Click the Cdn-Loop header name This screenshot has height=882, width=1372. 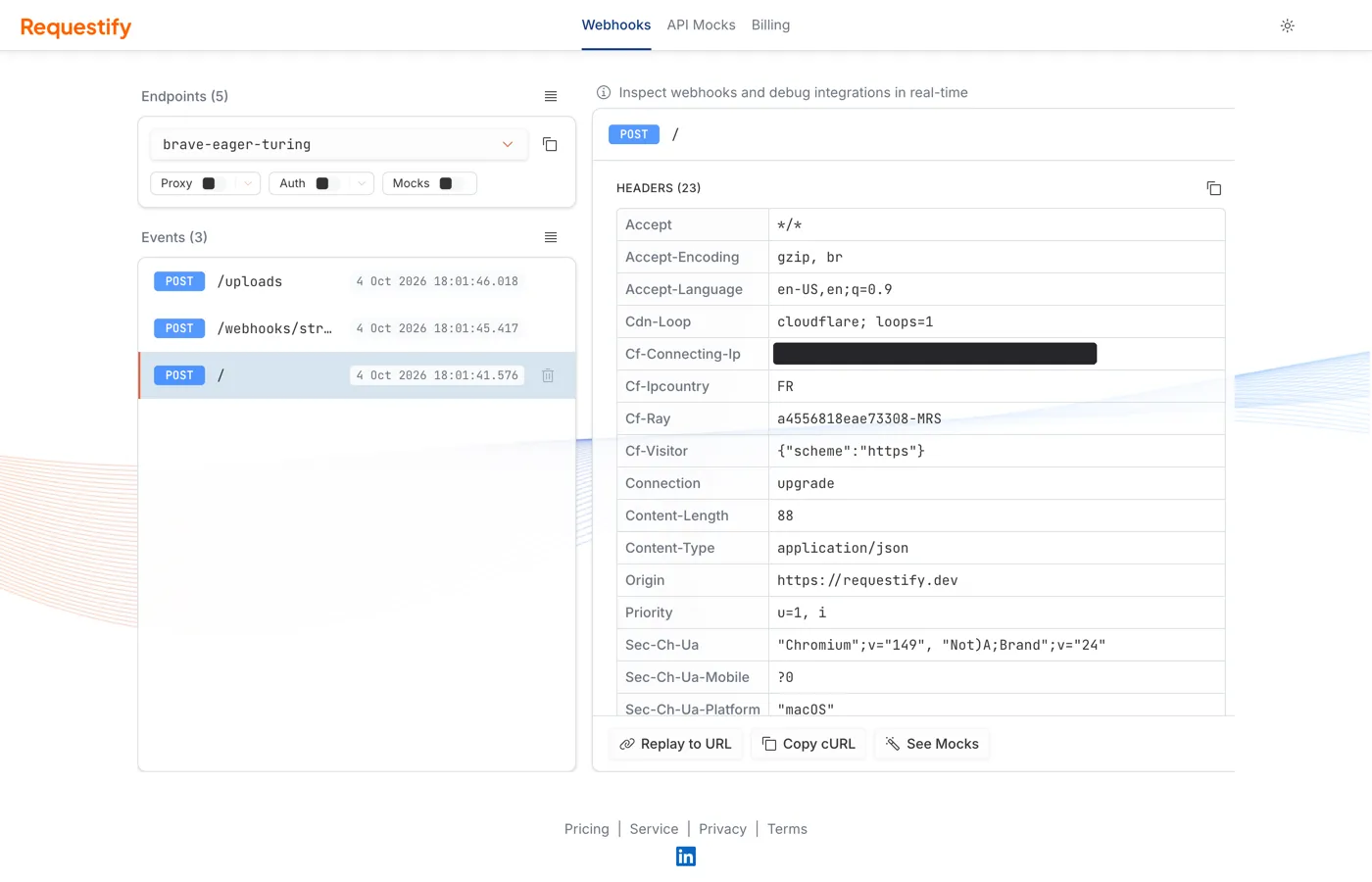[x=659, y=321]
